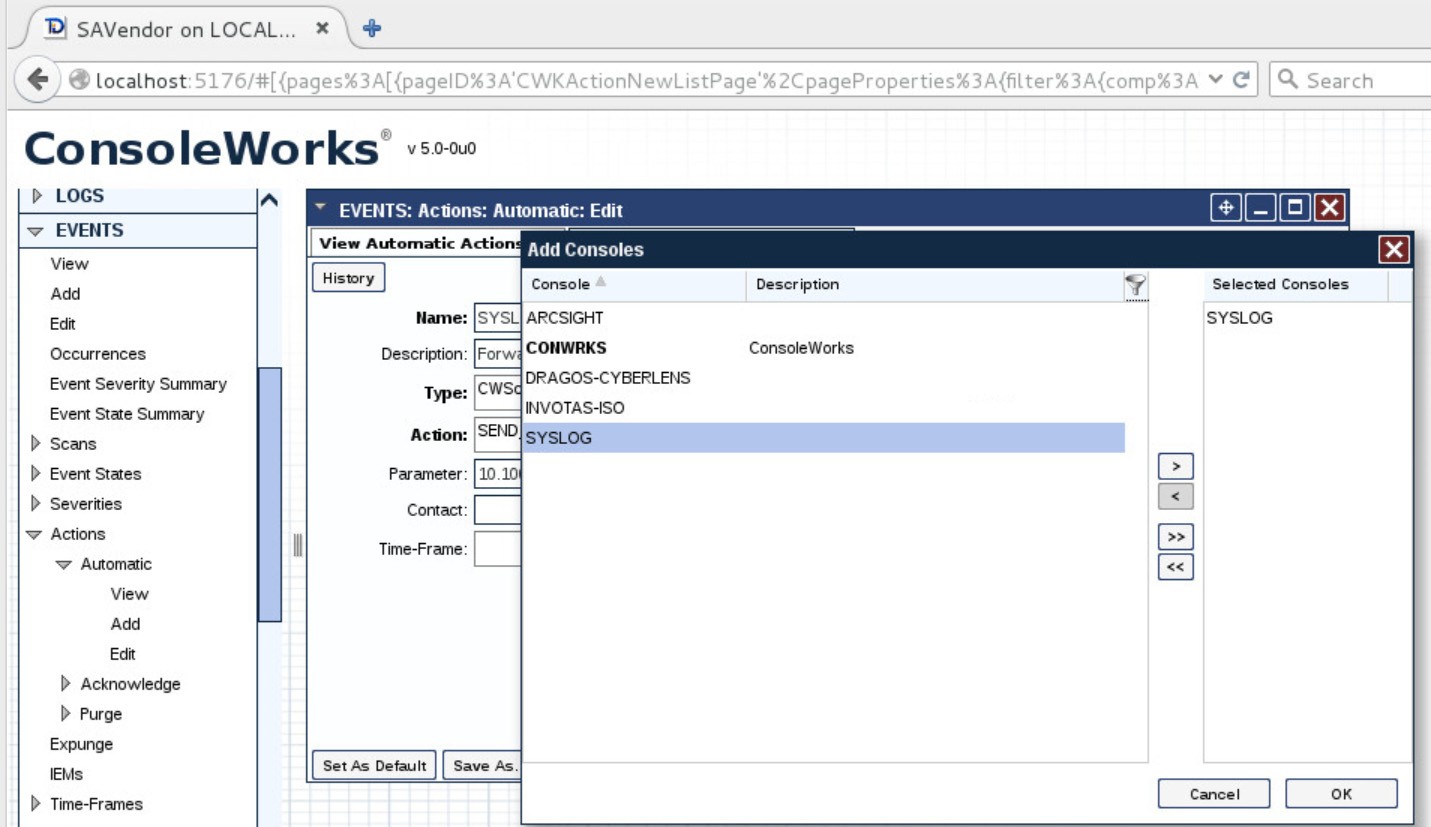The height and width of the screenshot is (827, 1431).
Task: Click the ConsoleWorks logo
Action: click(x=207, y=149)
